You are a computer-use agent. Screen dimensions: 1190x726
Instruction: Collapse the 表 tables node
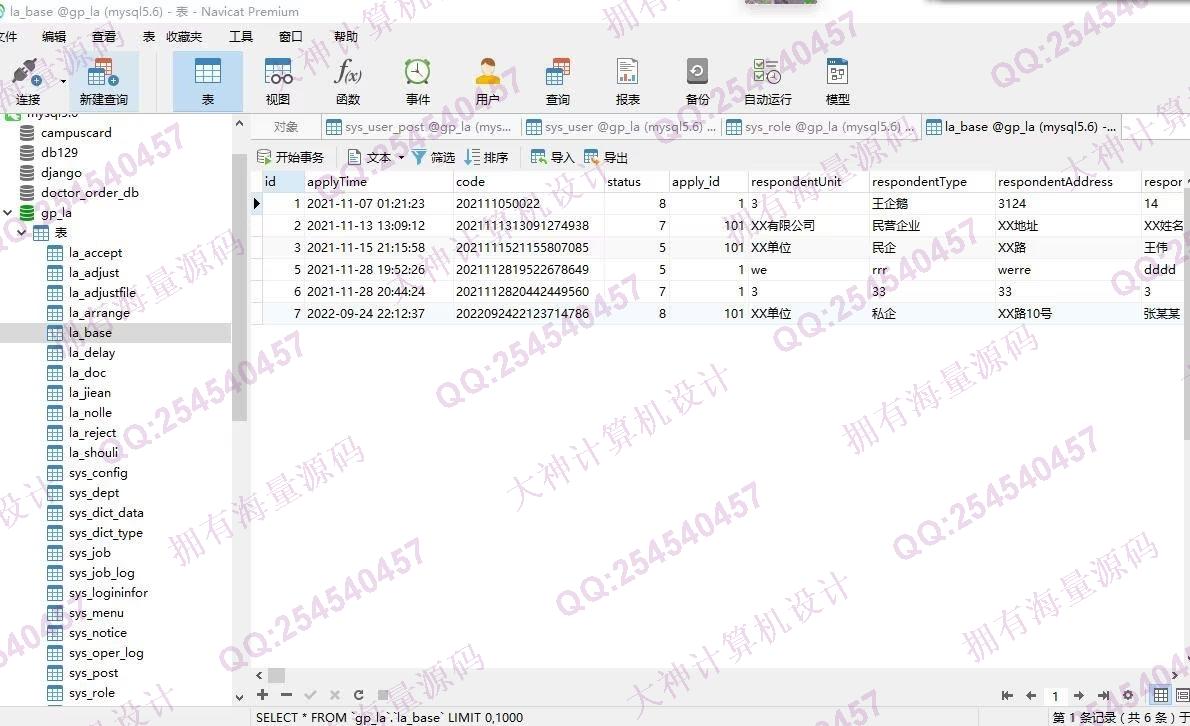(21, 232)
